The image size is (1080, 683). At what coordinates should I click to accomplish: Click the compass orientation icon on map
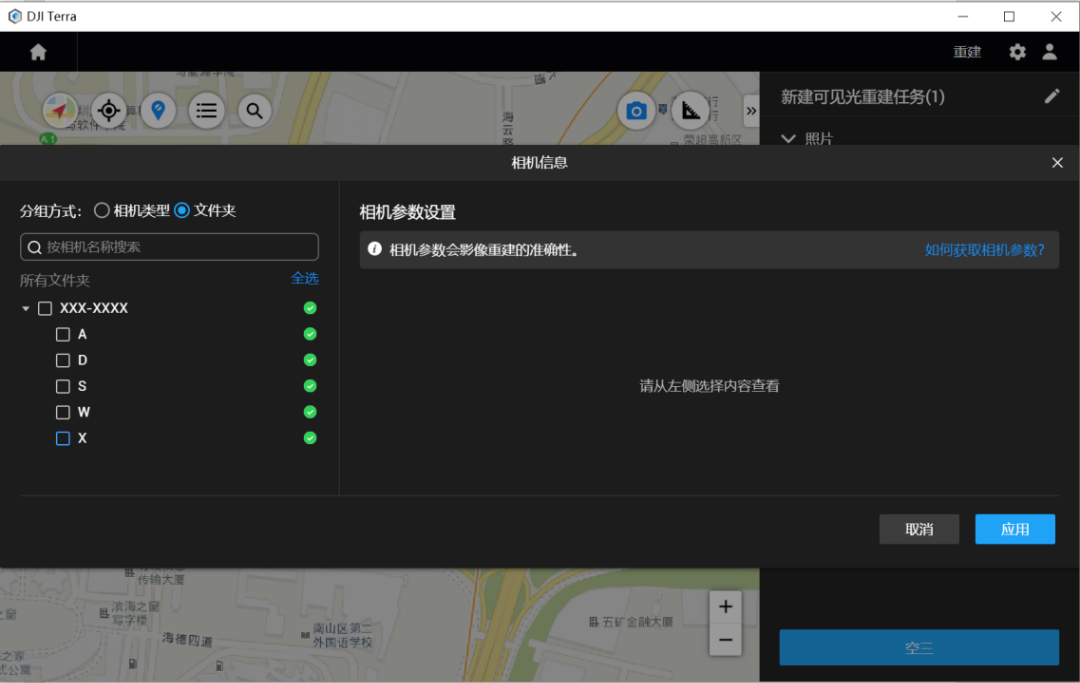point(60,110)
